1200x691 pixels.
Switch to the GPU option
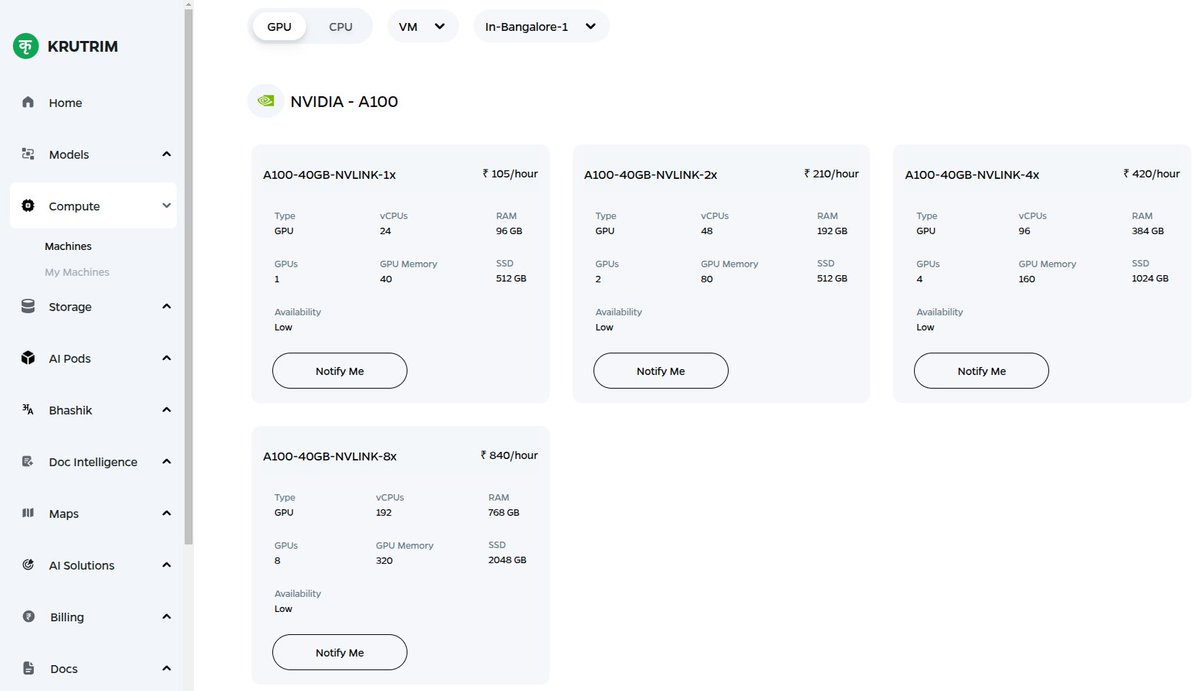click(279, 26)
